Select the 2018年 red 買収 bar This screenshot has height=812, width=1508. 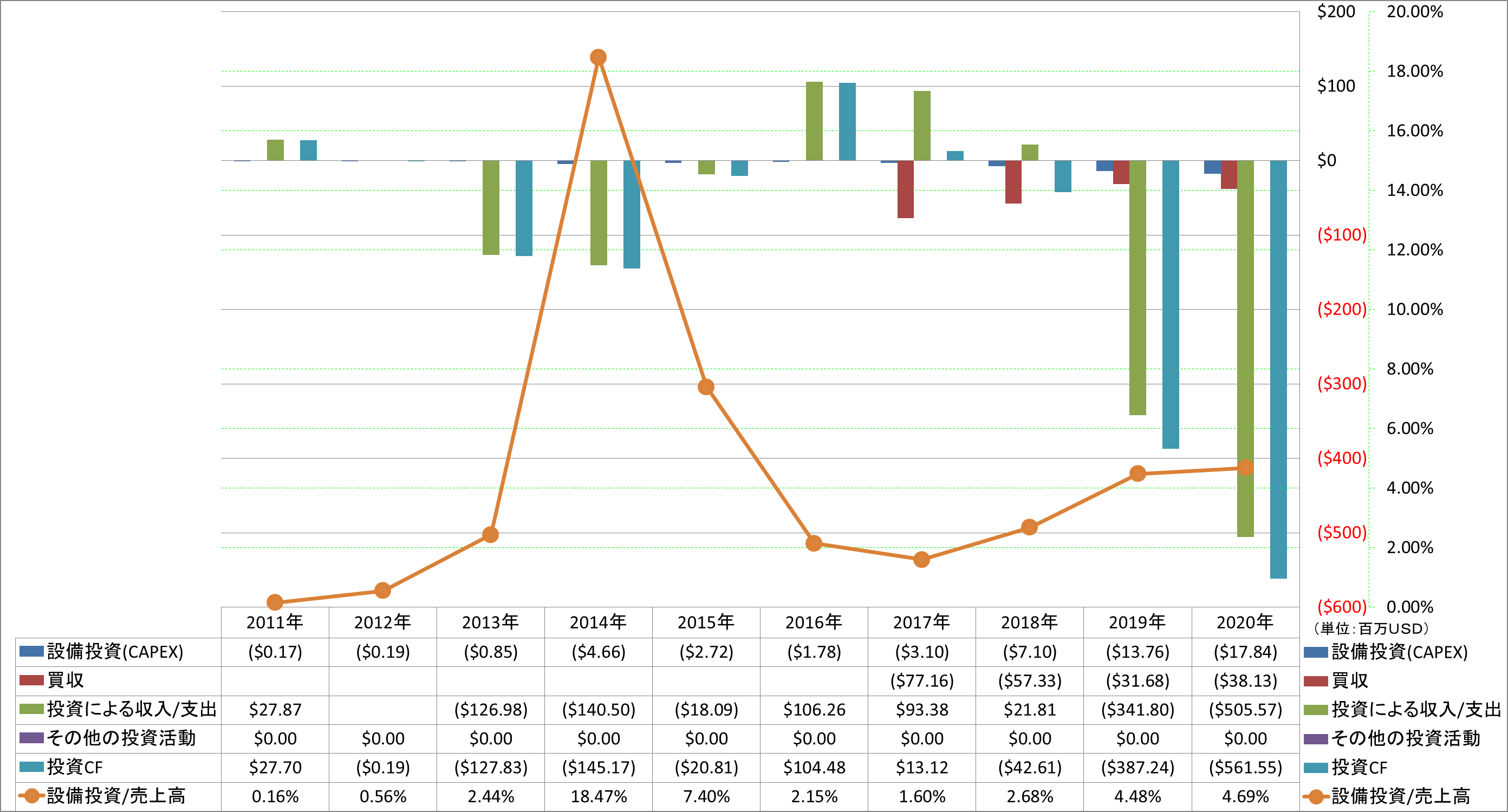point(1013,182)
